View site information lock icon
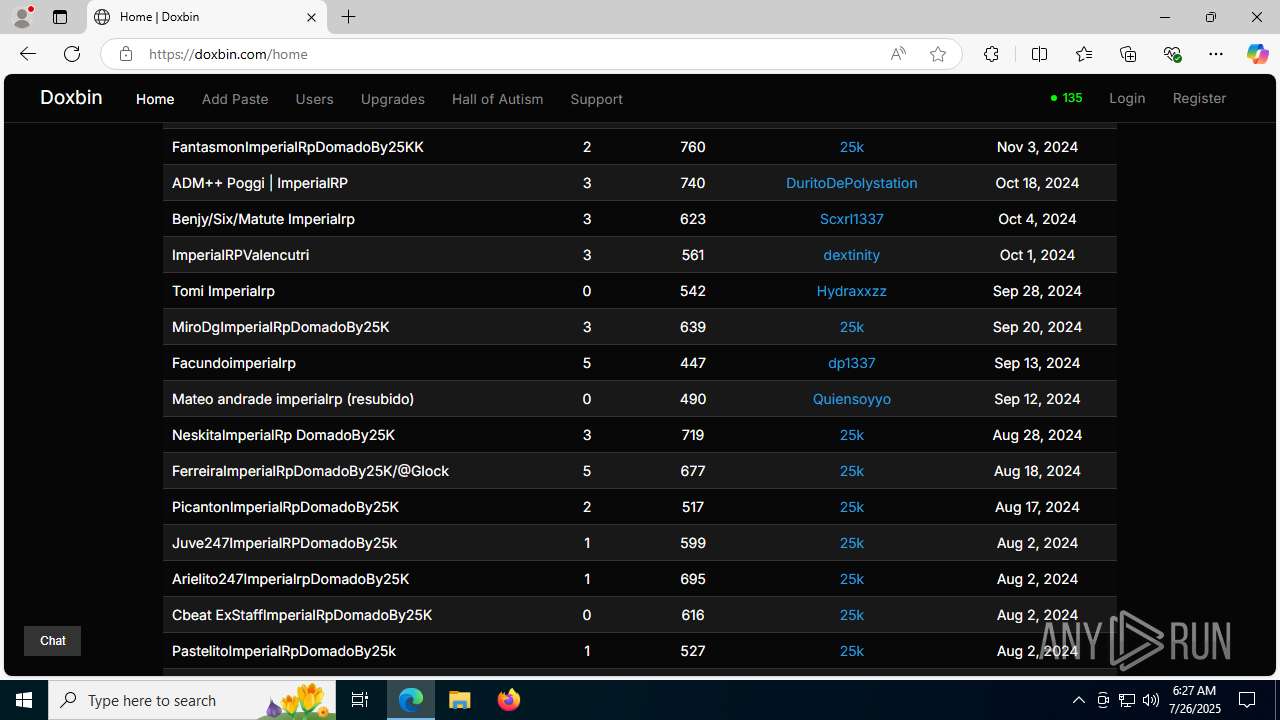The height and width of the screenshot is (720, 1280). point(125,54)
